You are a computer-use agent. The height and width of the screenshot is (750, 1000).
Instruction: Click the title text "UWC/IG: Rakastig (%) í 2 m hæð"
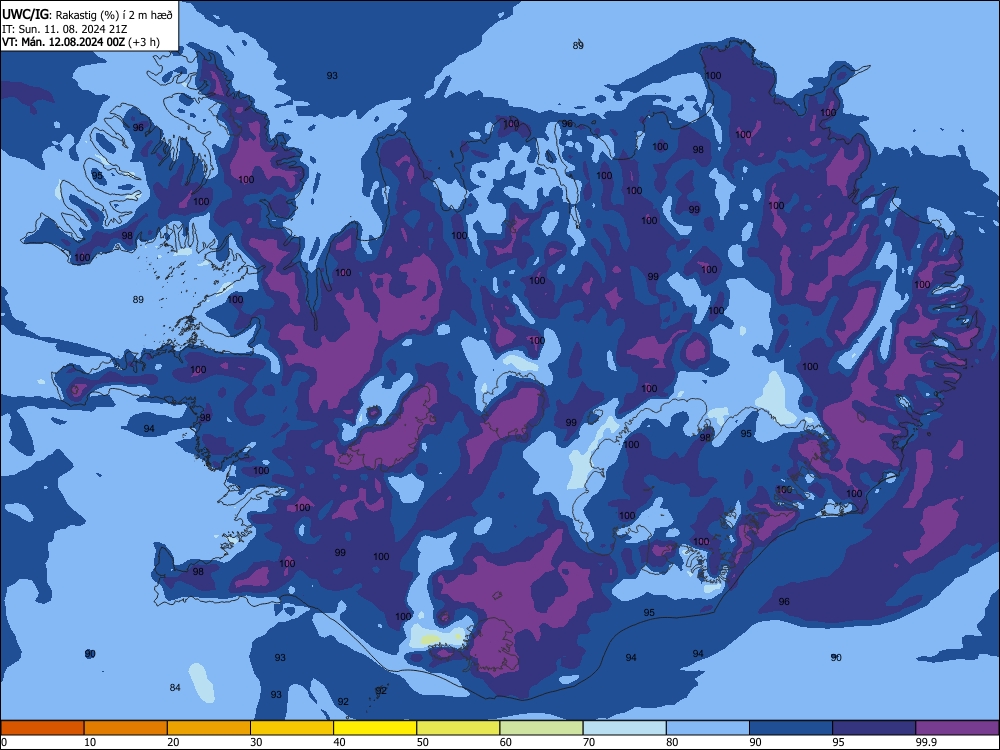87,15
